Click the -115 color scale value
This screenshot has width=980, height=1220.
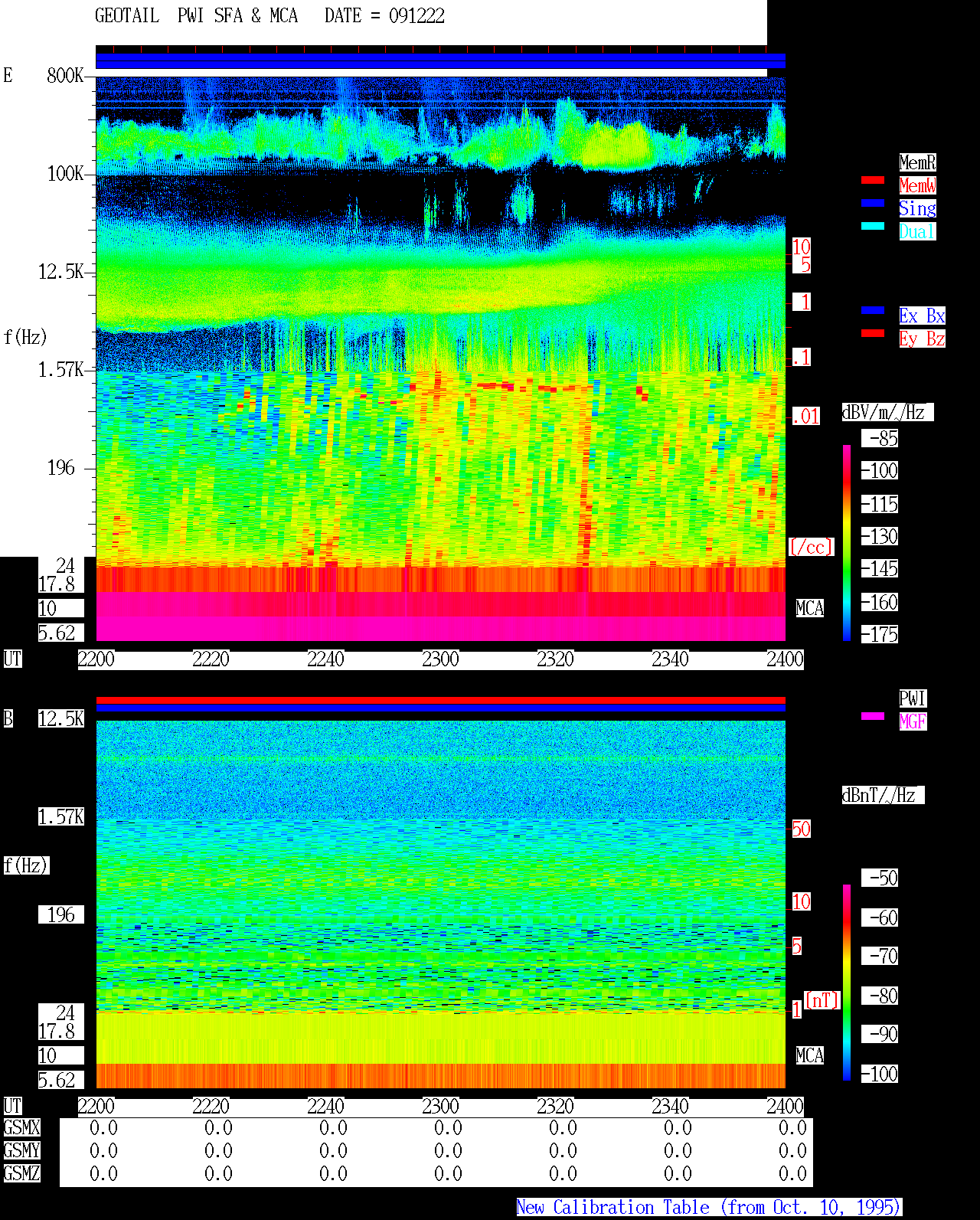coord(880,505)
